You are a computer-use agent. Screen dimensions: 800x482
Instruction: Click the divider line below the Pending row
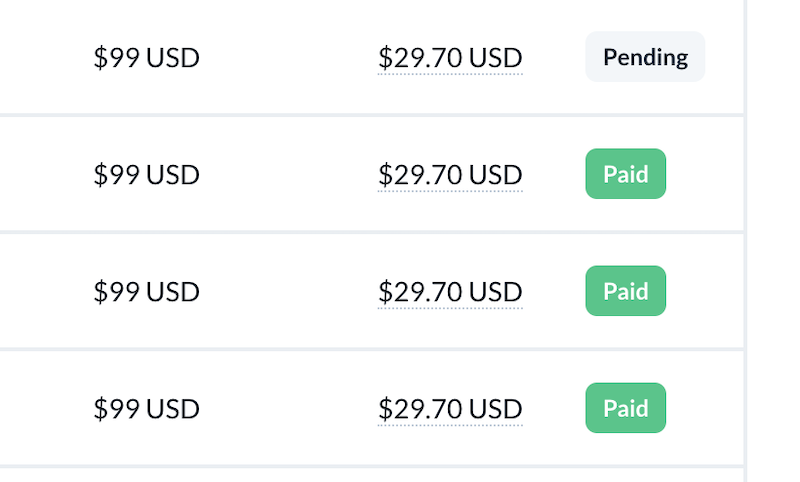coord(371,115)
